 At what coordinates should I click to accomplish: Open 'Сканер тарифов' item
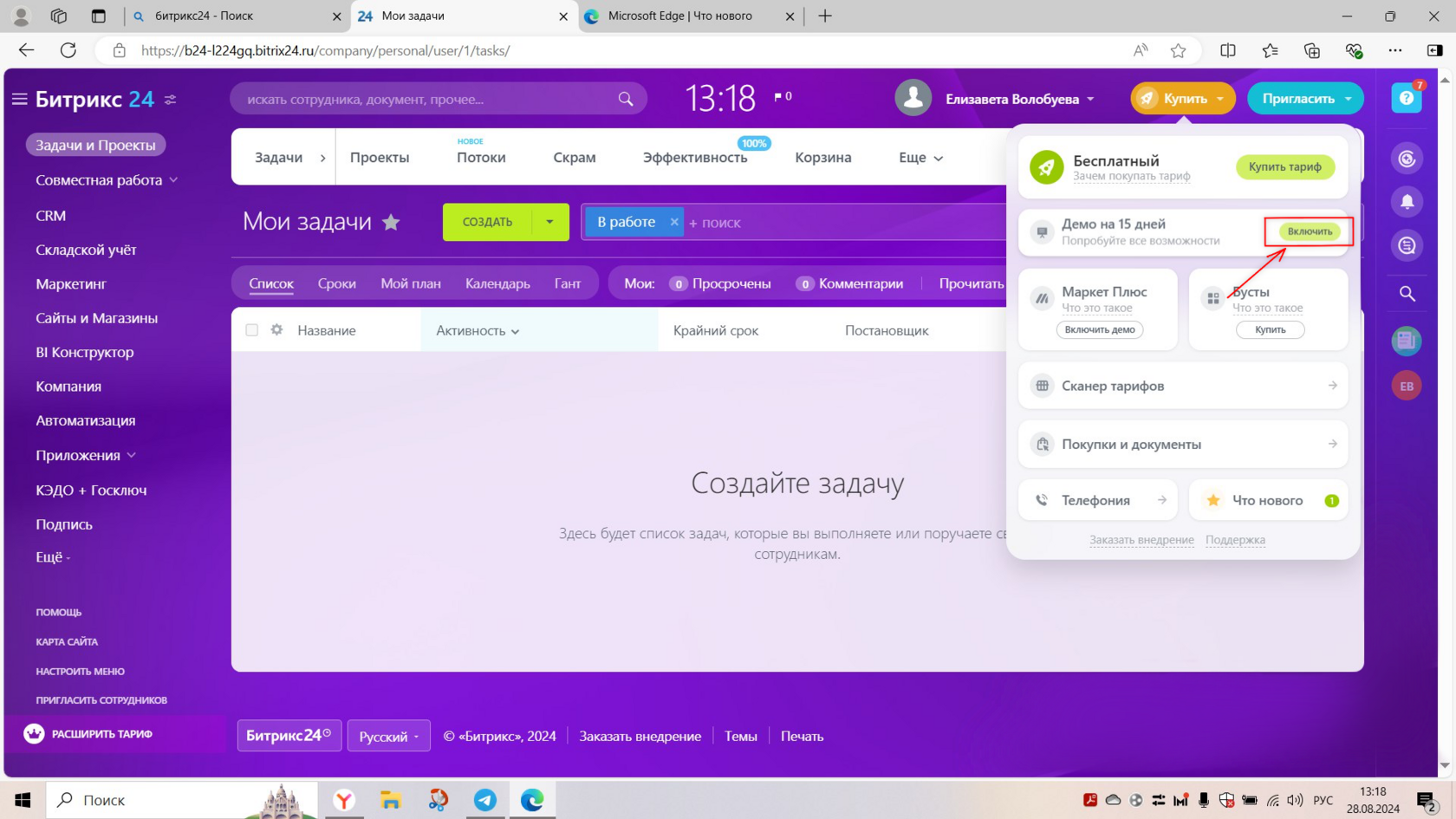1183,386
